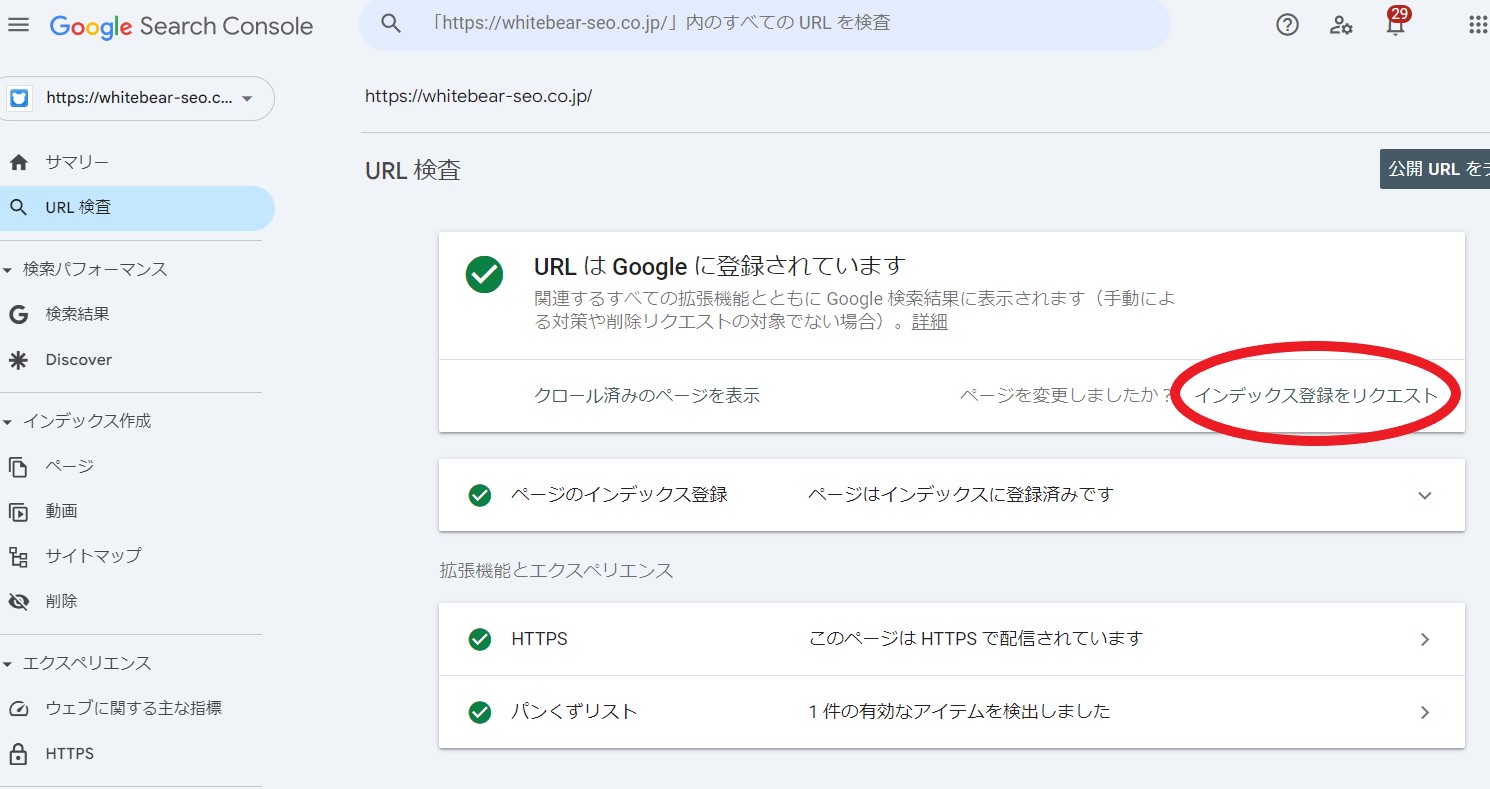Click the video icon beside 動画
The height and width of the screenshot is (789, 1490).
pos(18,512)
